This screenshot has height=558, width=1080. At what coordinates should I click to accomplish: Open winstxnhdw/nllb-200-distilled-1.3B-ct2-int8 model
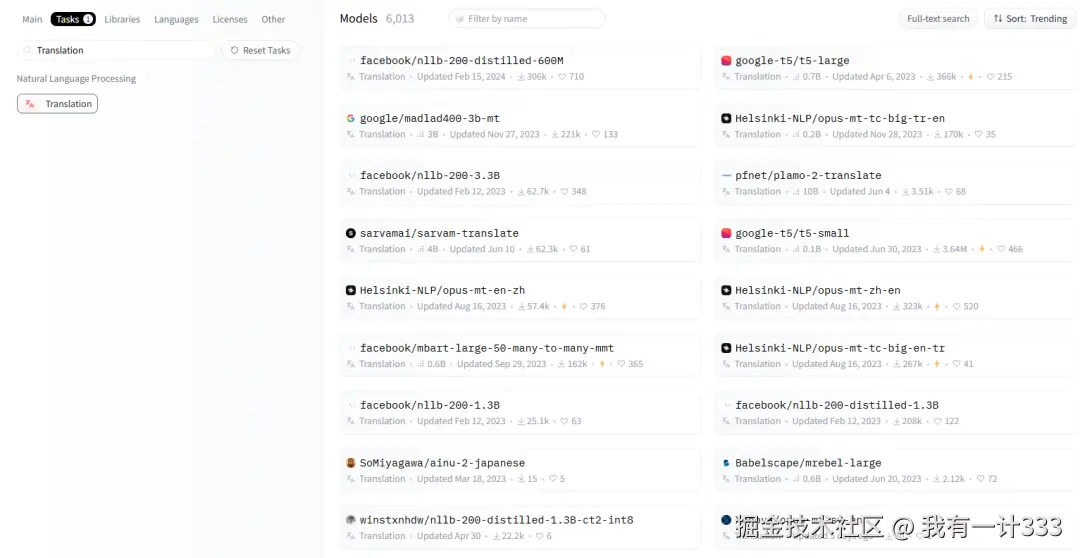coord(520,528)
